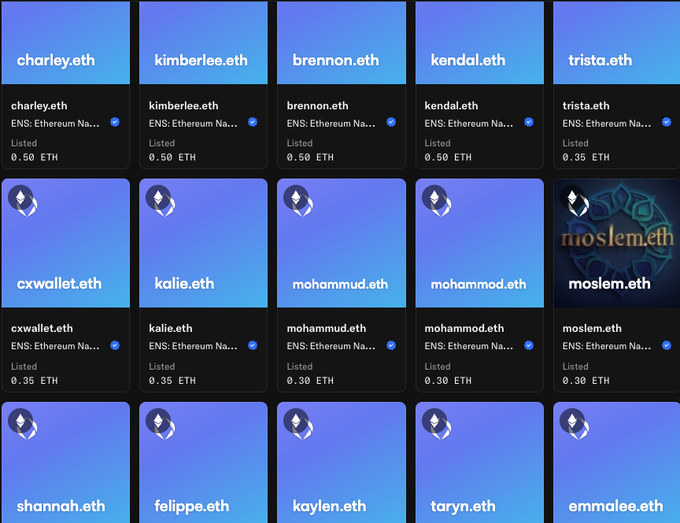
Task: Open the taryn.eth NFT thumbnail
Action: (480, 462)
